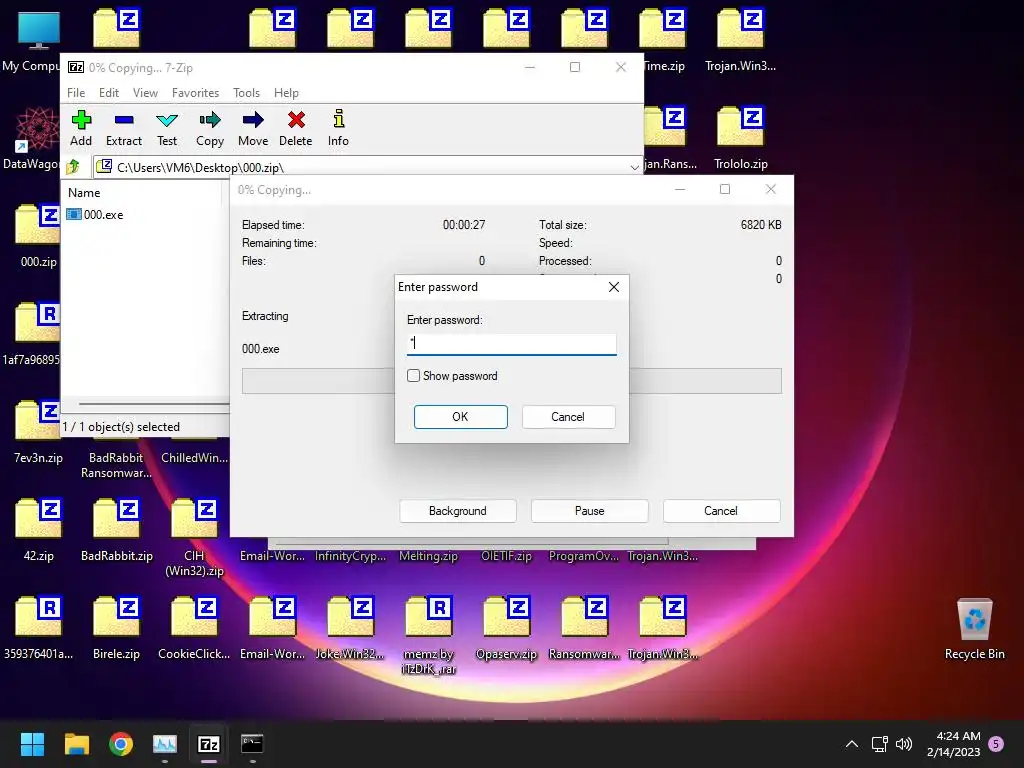Select the memz by iTzDrK_.rar icon
The height and width of the screenshot is (768, 1024).
(428, 635)
